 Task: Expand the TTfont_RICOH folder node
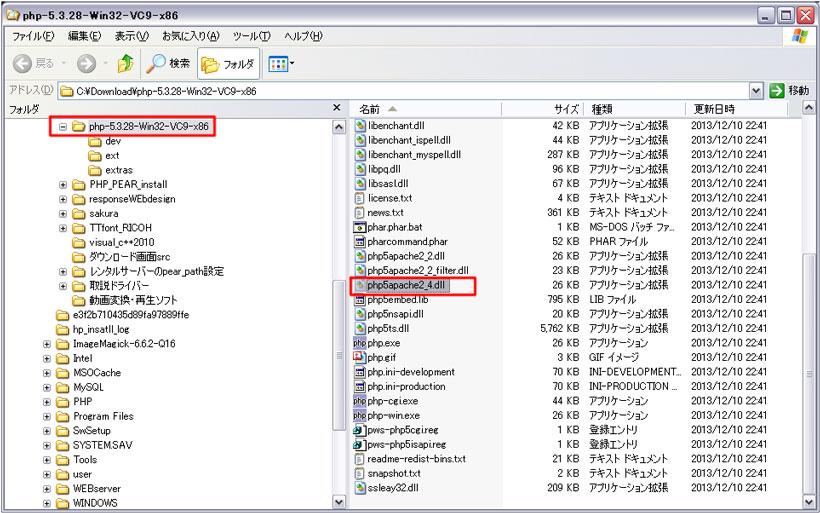(63, 228)
